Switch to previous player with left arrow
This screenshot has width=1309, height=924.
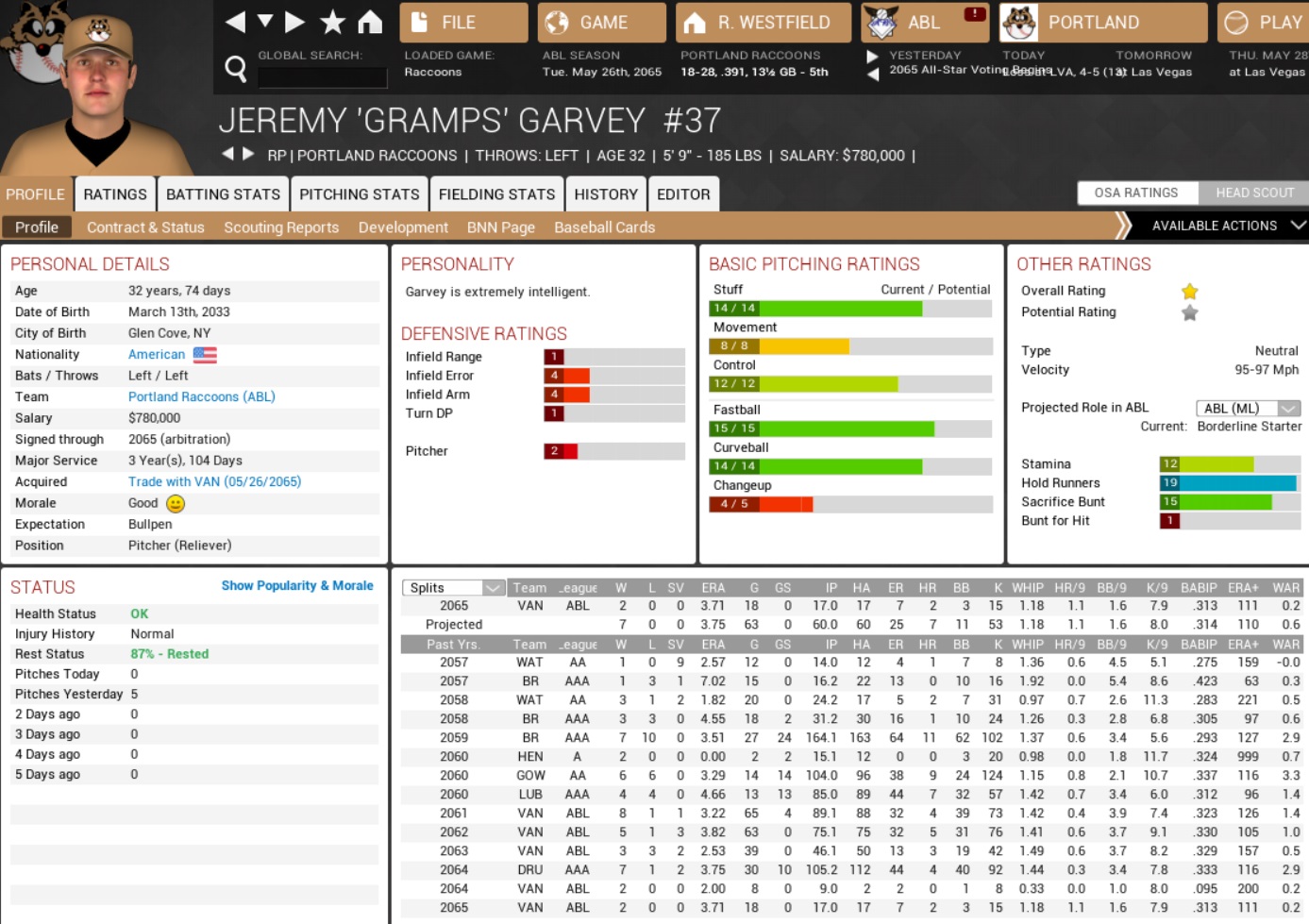[227, 154]
